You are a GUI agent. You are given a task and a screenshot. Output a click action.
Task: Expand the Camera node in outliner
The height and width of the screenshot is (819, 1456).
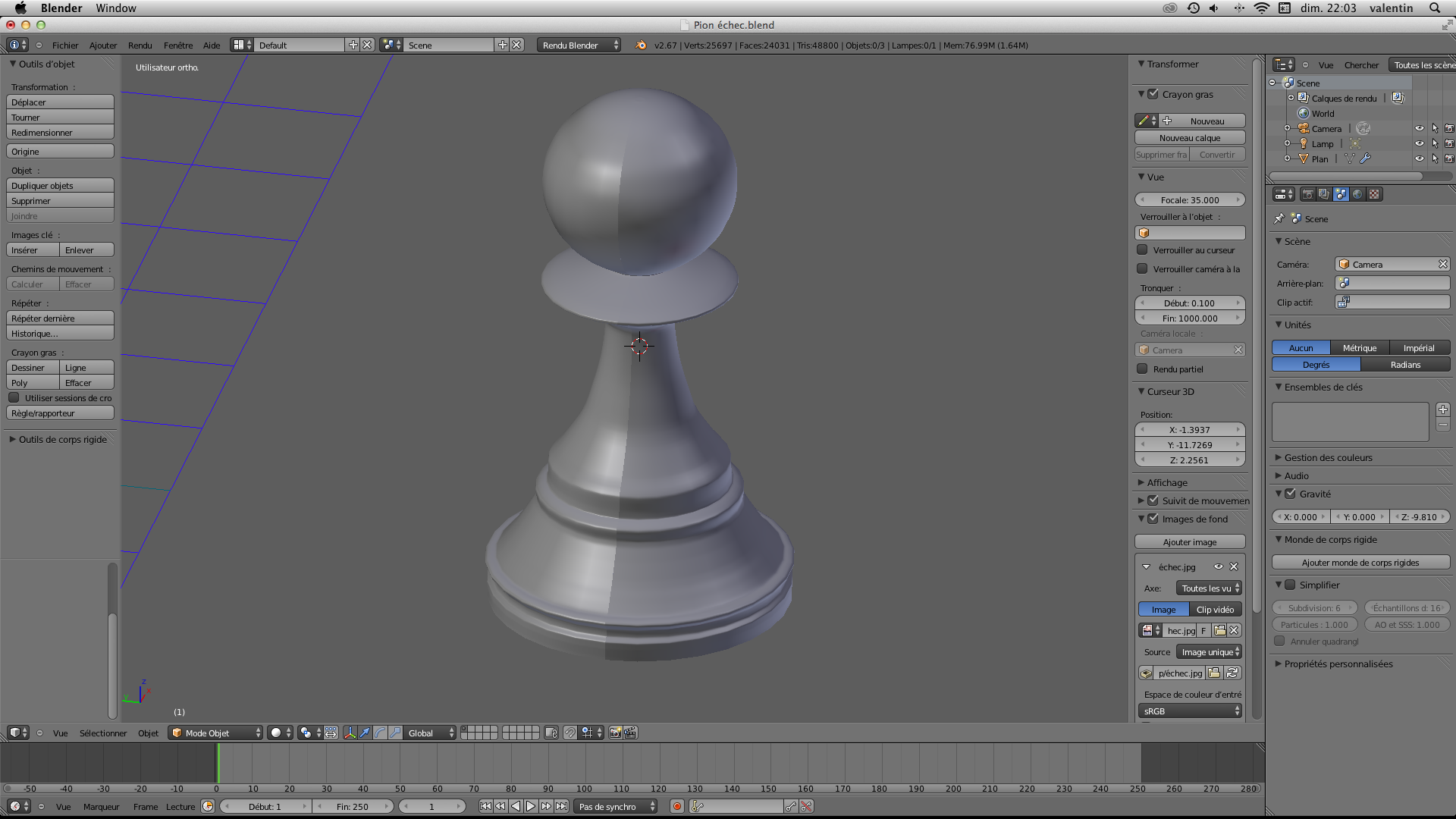(1287, 128)
